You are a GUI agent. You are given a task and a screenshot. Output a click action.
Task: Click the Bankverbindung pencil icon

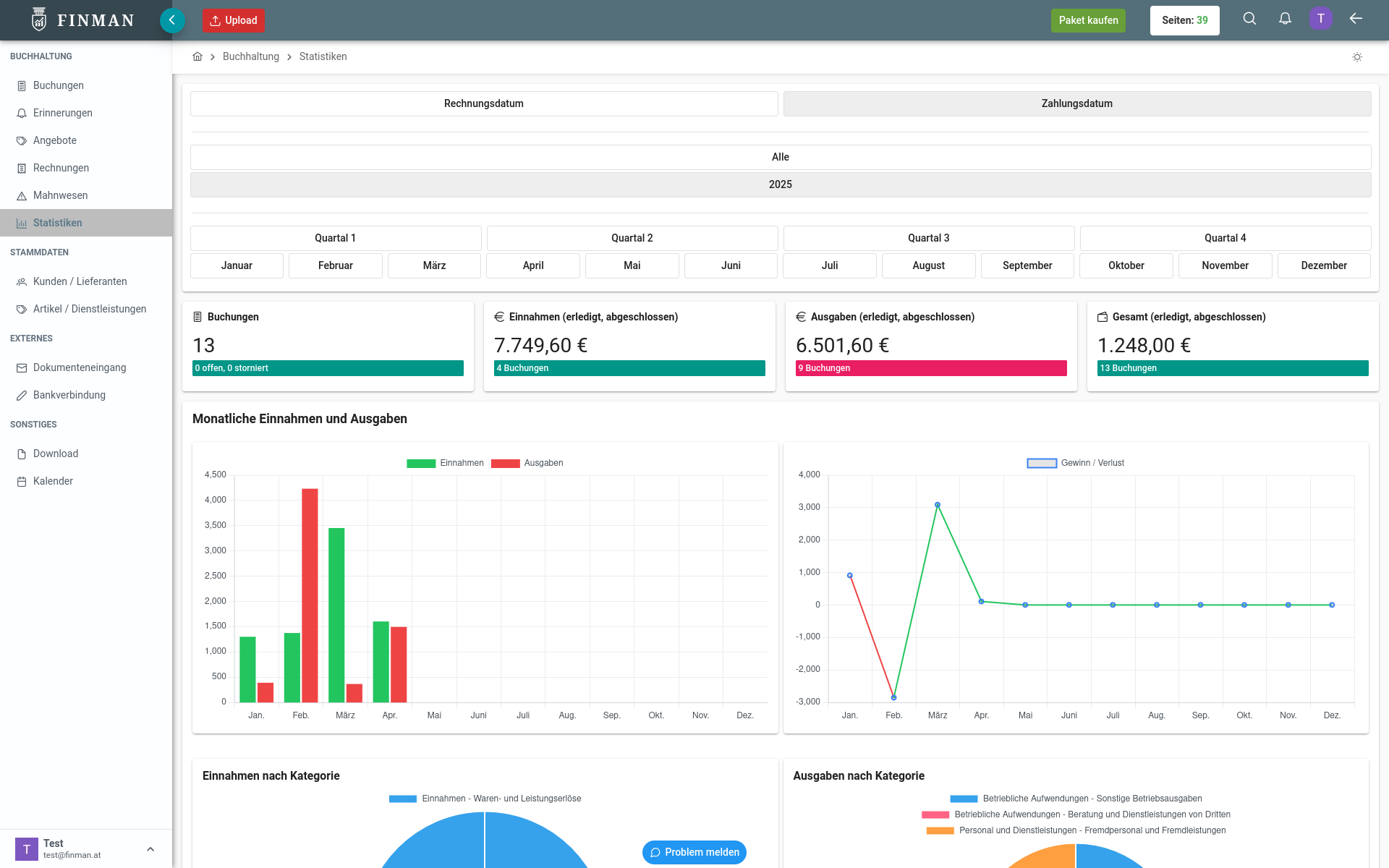coord(22,396)
